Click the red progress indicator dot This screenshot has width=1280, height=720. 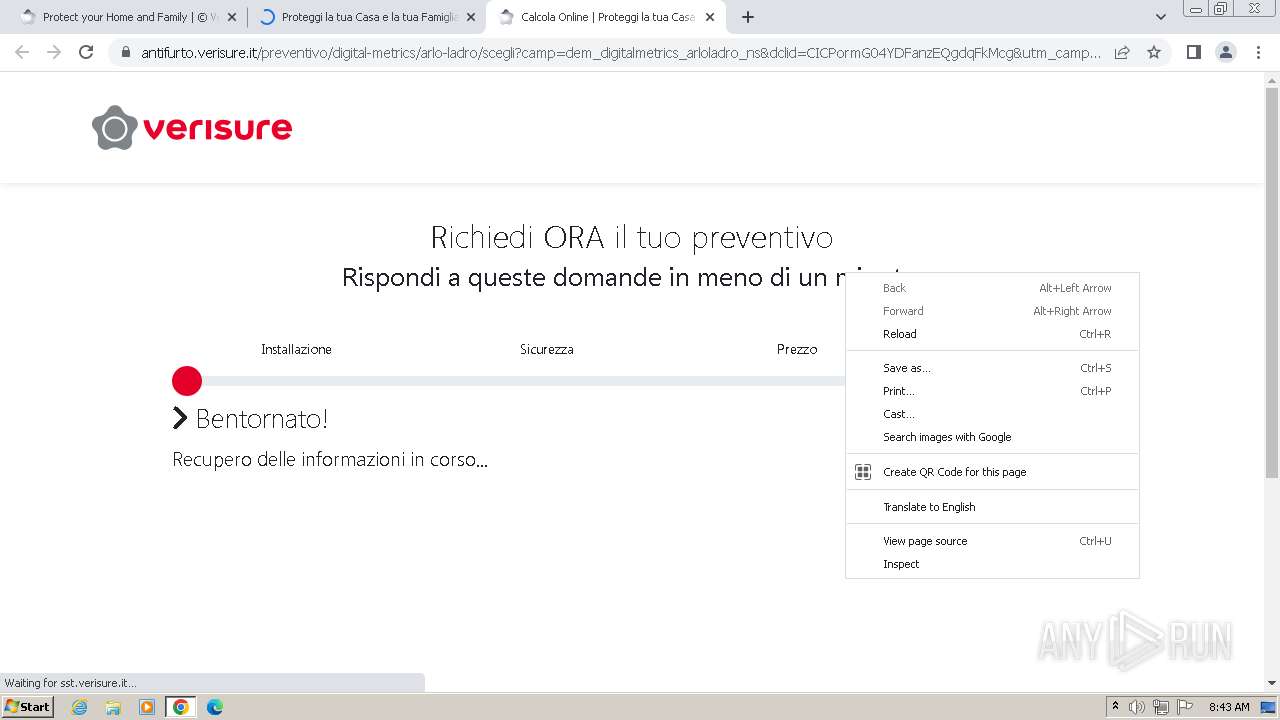[x=187, y=381]
